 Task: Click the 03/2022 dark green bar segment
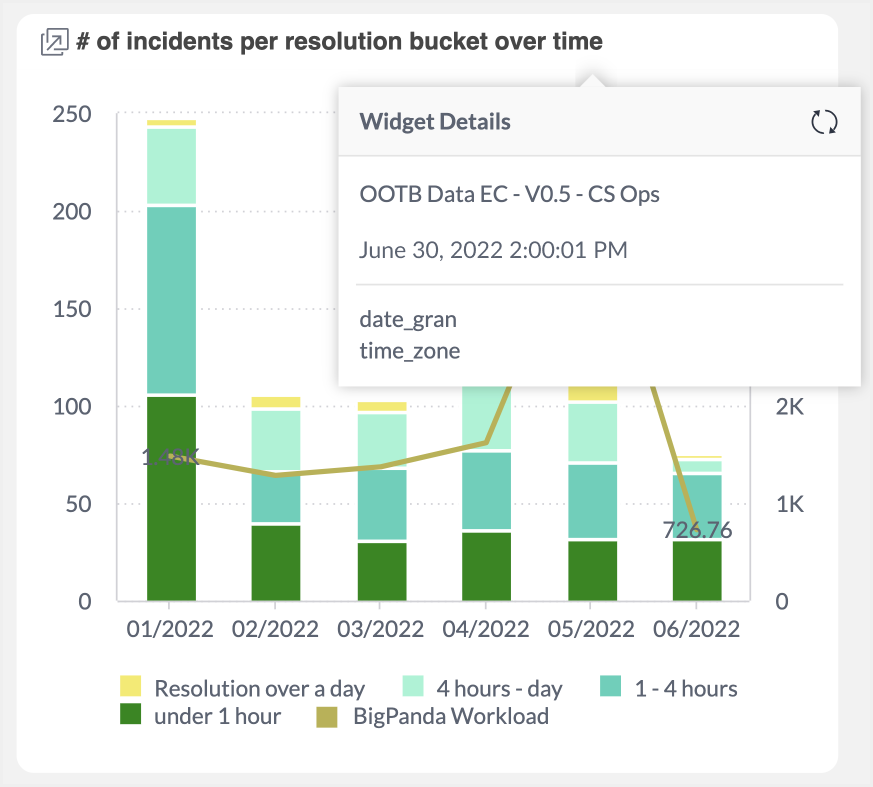[382, 571]
